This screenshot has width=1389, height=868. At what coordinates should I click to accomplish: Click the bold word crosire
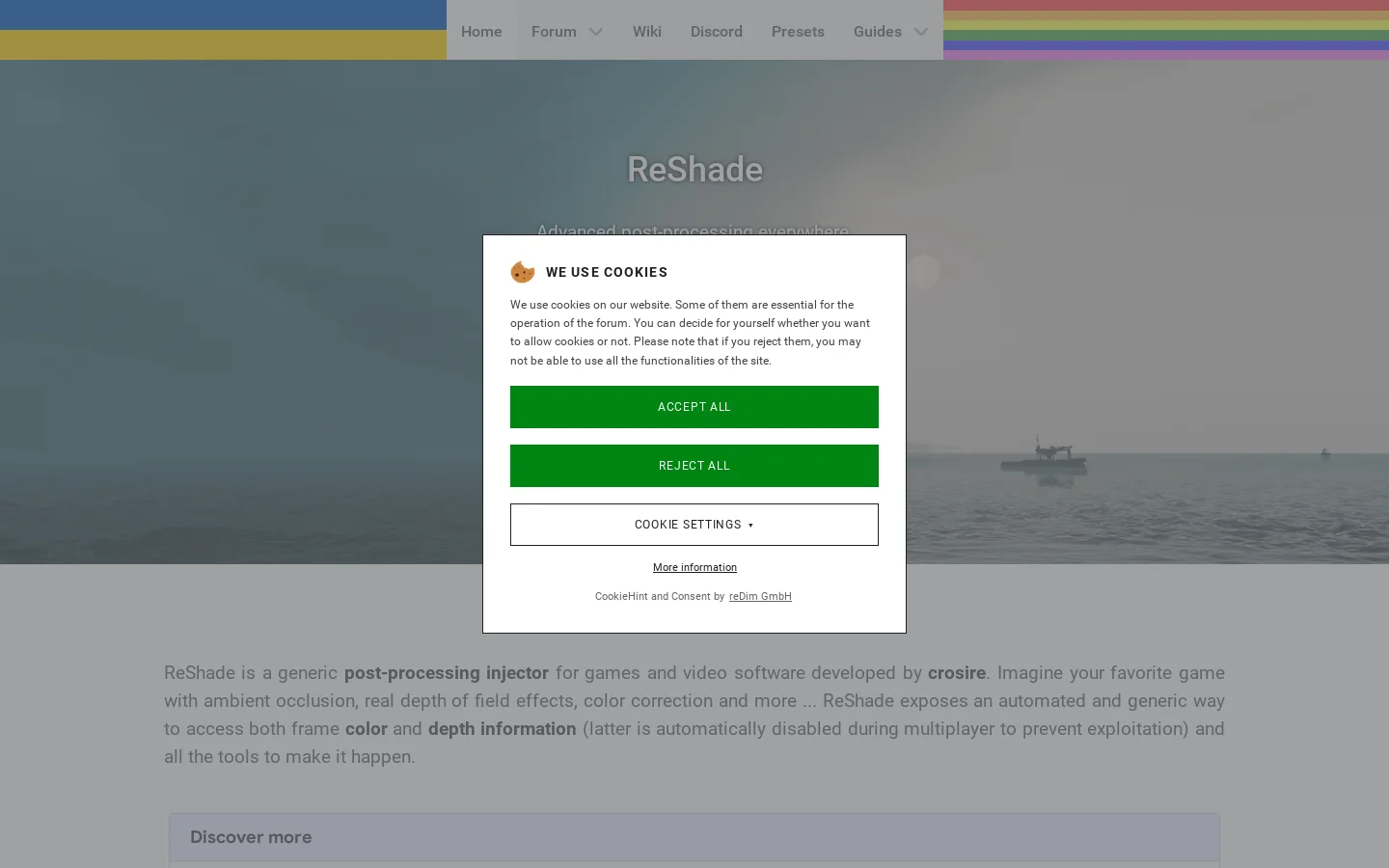click(957, 672)
